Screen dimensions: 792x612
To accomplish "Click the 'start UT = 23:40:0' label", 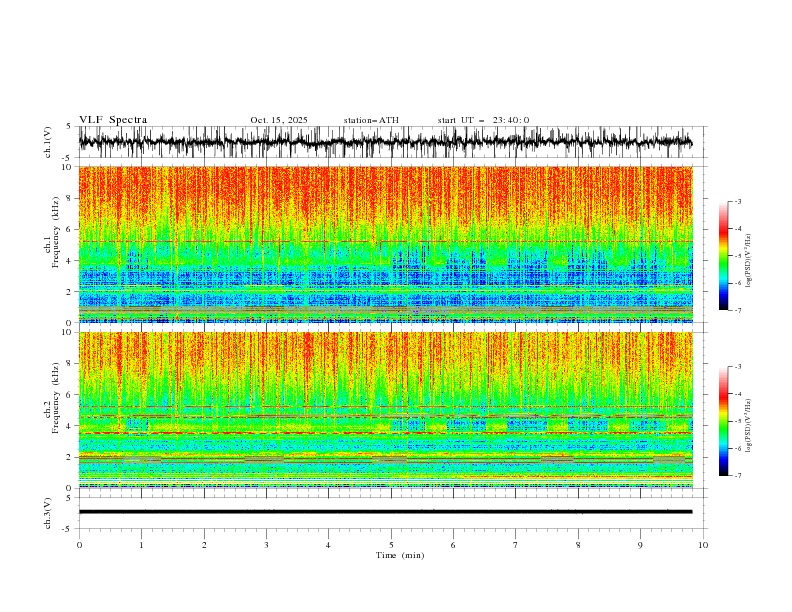I will click(483, 120).
